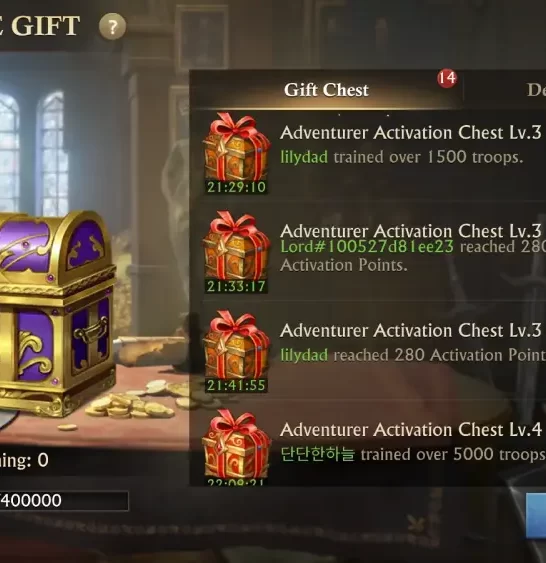
Task: Click the Korean player name 단단한하늘
Action: point(317,454)
